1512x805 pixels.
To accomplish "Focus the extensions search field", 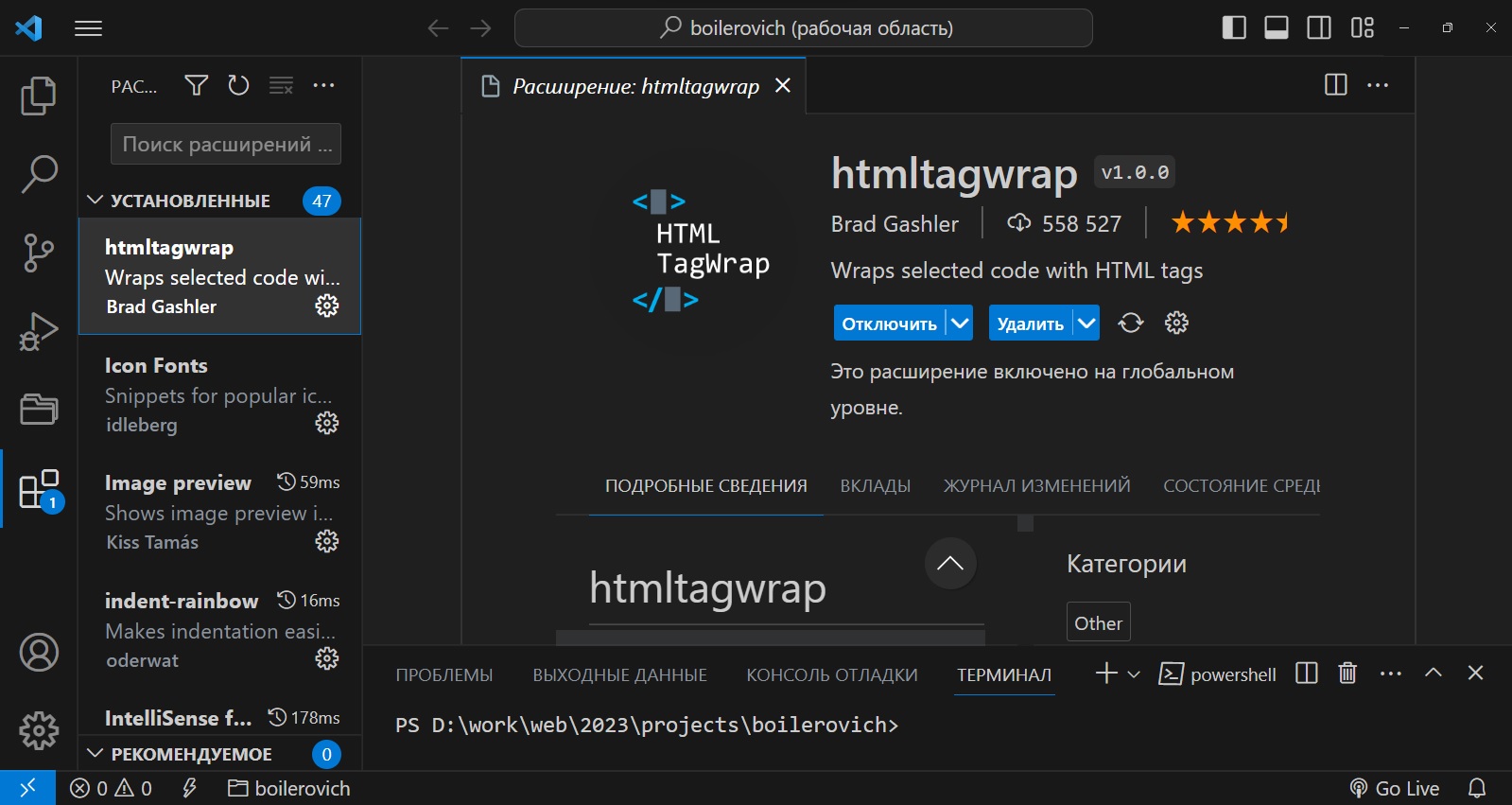I will pos(226,144).
